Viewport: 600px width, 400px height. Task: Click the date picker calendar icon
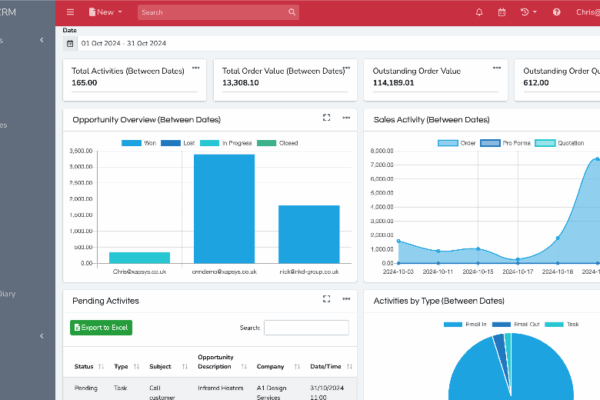point(70,44)
